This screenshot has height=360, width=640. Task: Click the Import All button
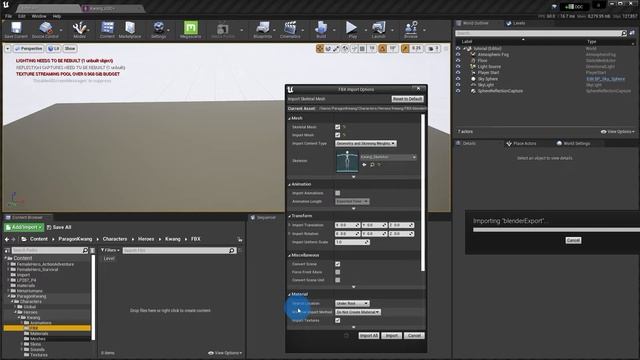(x=369, y=336)
